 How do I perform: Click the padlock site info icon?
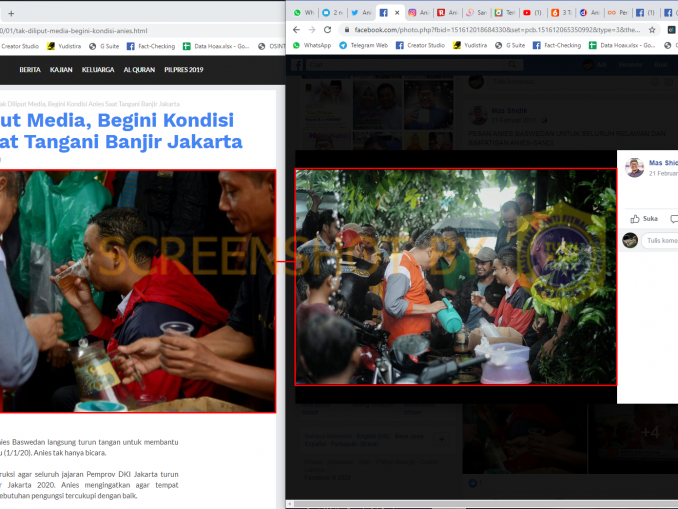pos(346,30)
